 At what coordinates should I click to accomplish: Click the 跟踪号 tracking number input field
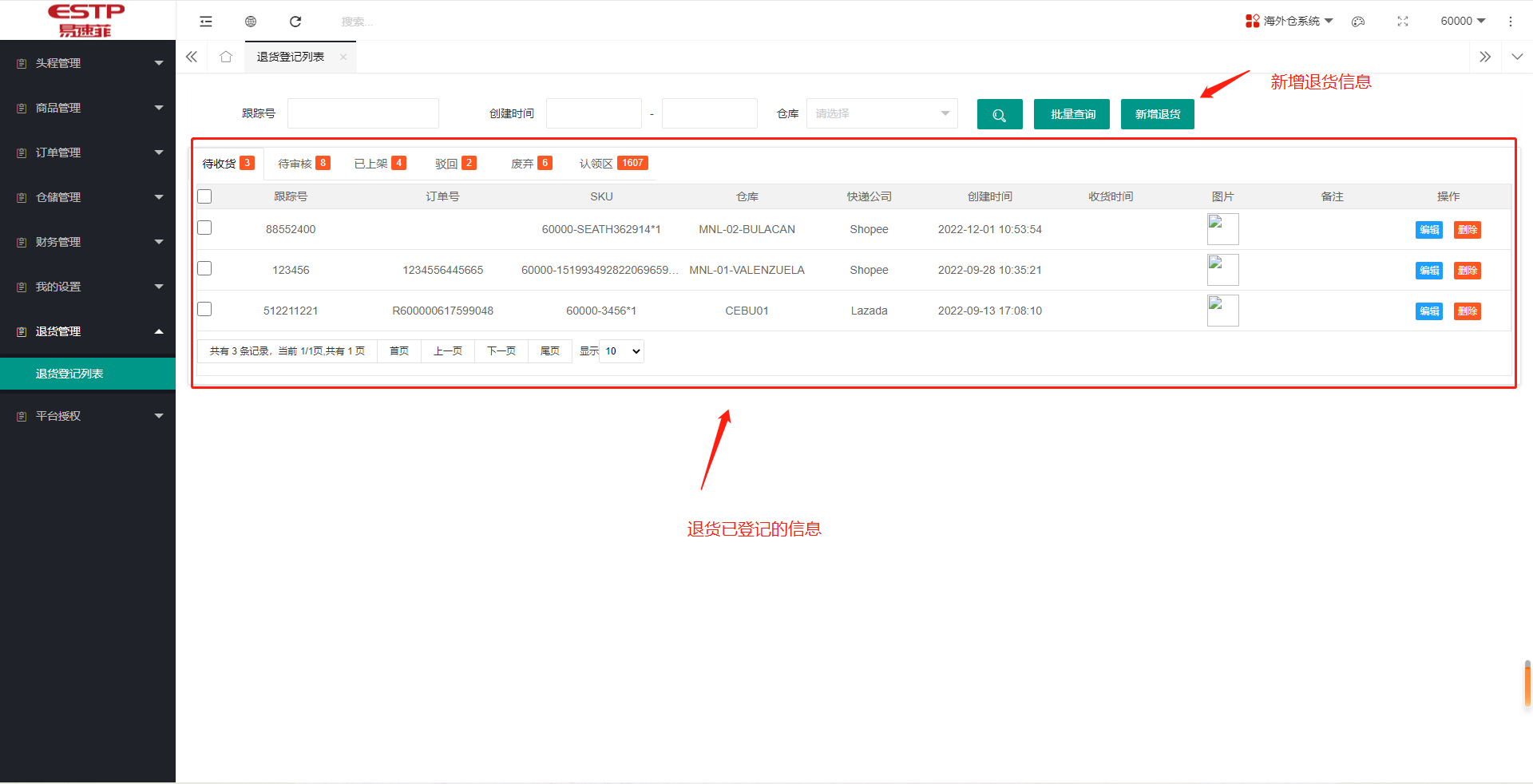362,113
